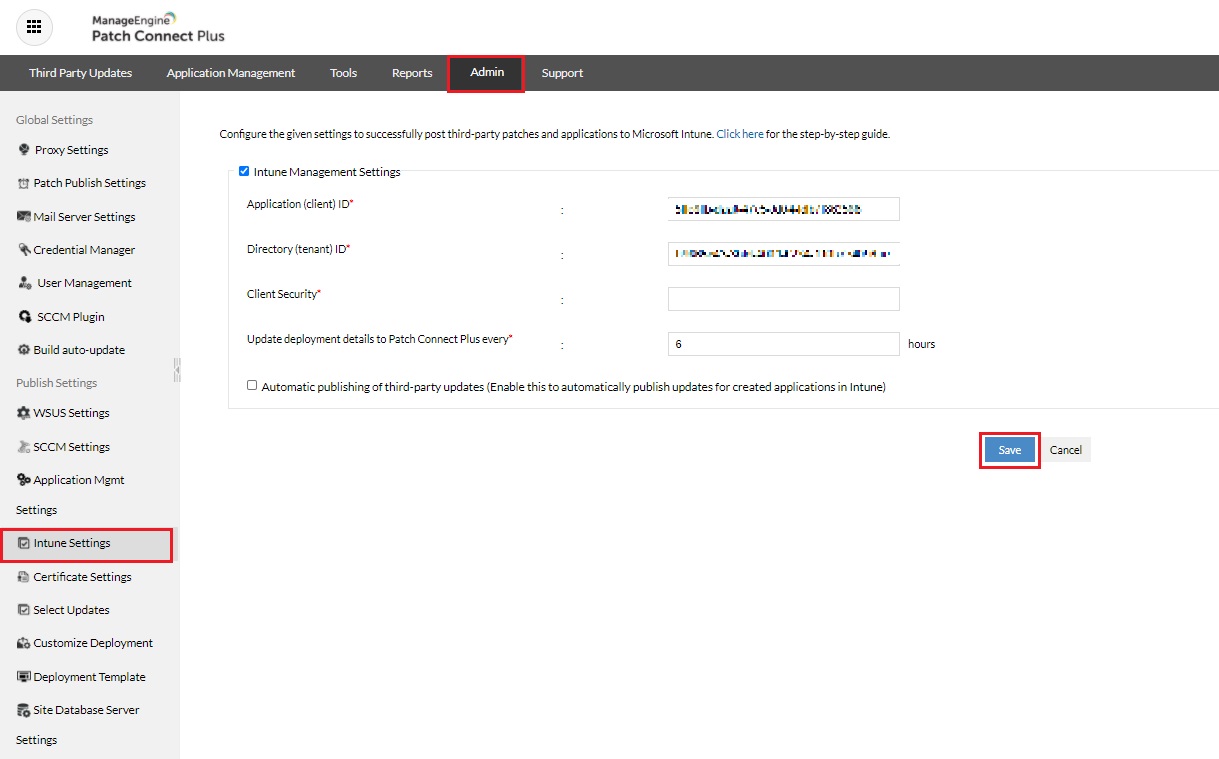The image size is (1219, 759).
Task: Collapse the left sidebar using divider handle
Action: (x=177, y=369)
